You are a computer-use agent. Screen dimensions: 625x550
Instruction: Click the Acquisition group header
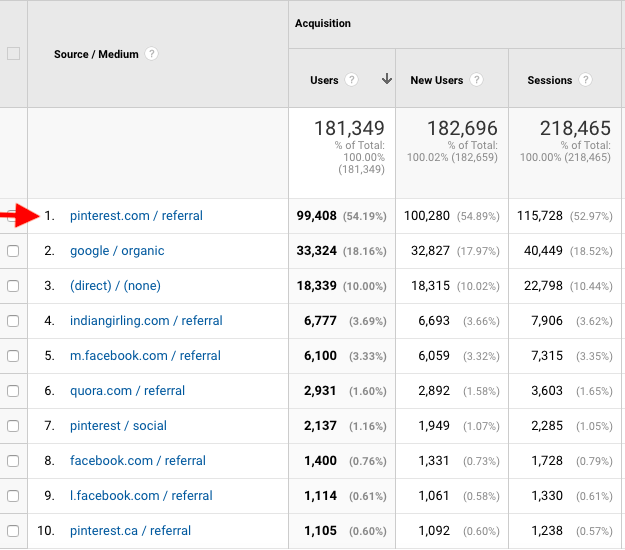click(x=323, y=23)
